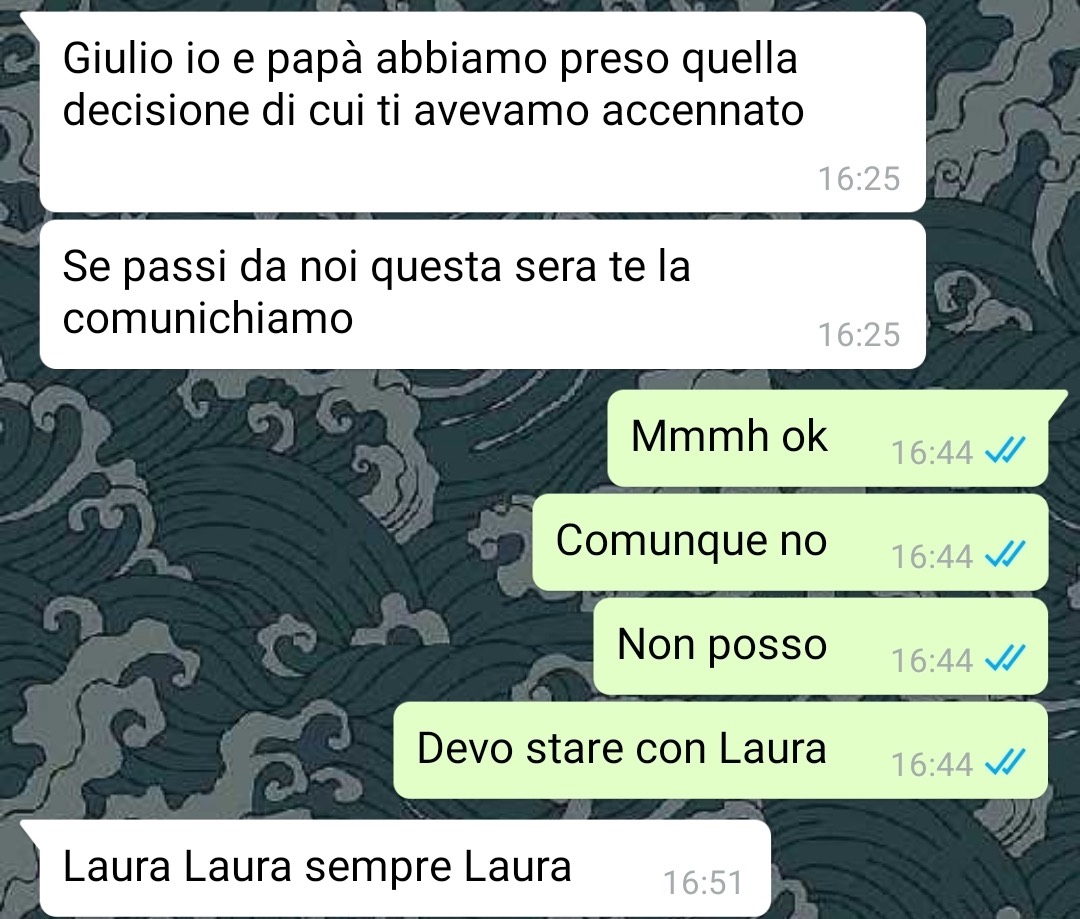The height and width of the screenshot is (919, 1080).
Task: Tap the "Mmmh ok" sent message text
Action: click(729, 436)
